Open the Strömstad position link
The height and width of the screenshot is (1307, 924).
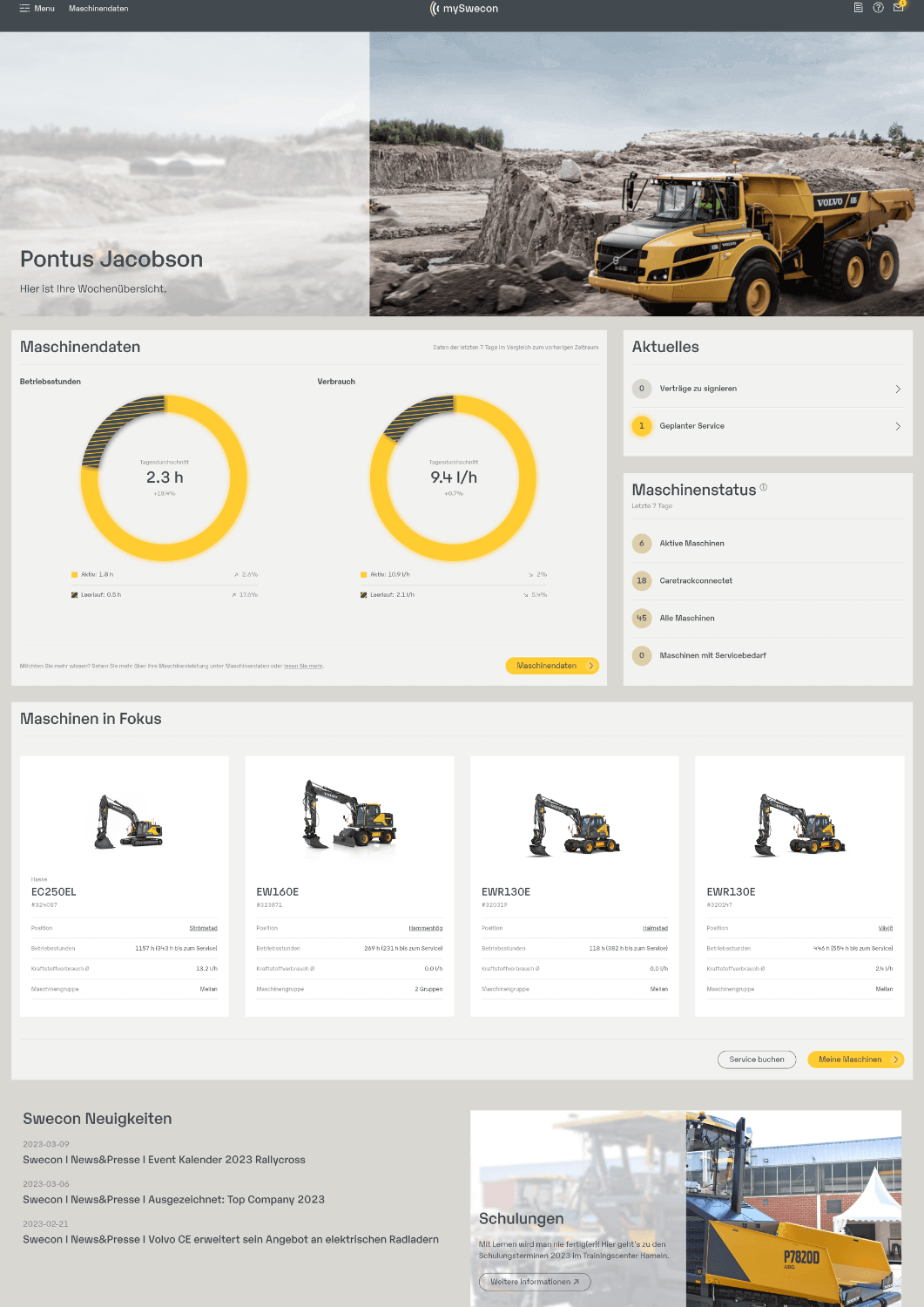click(x=203, y=929)
